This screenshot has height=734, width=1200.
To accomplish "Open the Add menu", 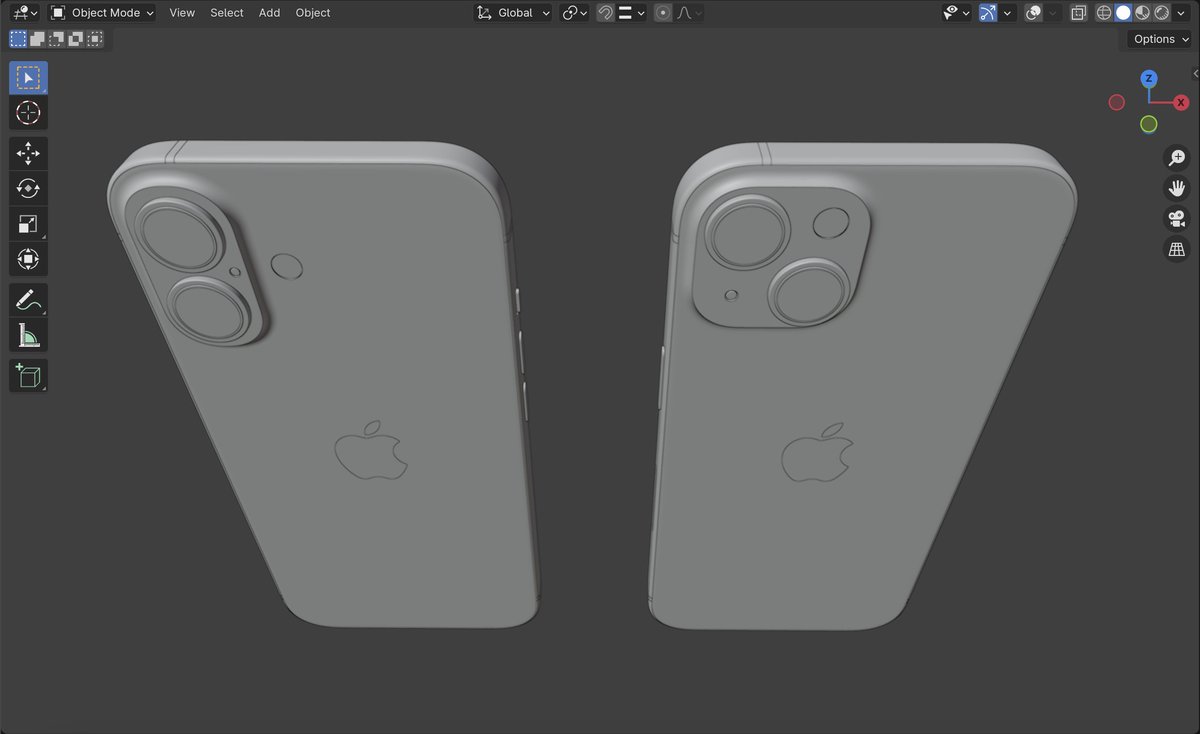I will point(269,13).
